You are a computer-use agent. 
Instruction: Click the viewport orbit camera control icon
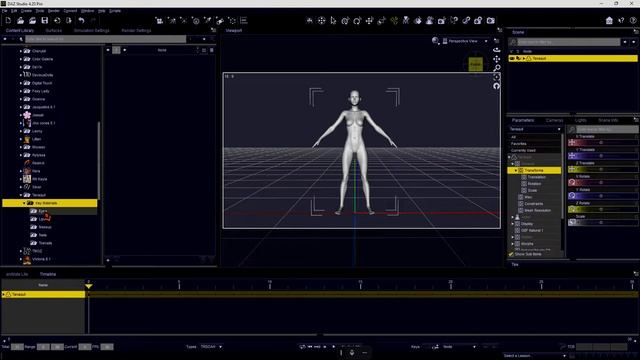point(496,50)
